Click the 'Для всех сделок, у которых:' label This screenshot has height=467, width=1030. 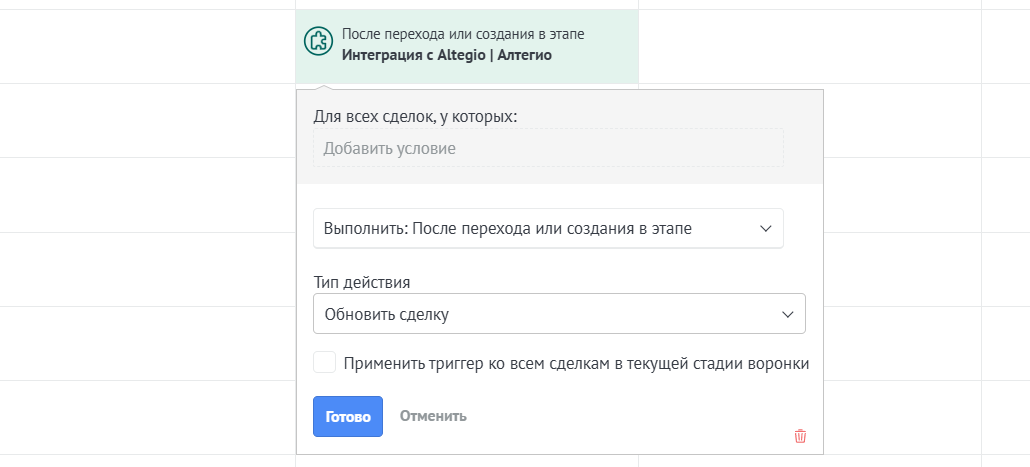coord(416,117)
